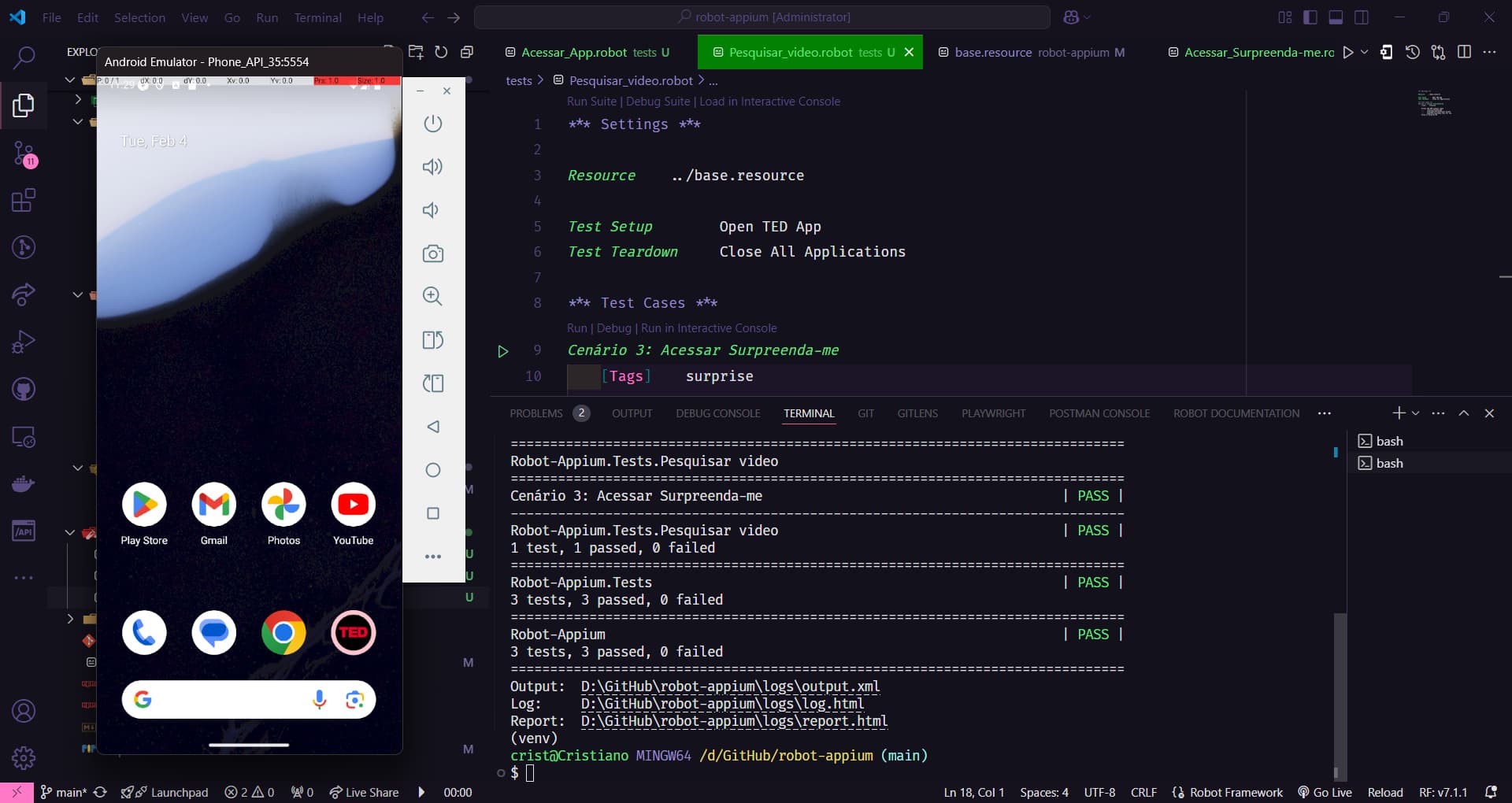Show more panel tabs ellipsis after Robot Documentation

tap(1325, 413)
